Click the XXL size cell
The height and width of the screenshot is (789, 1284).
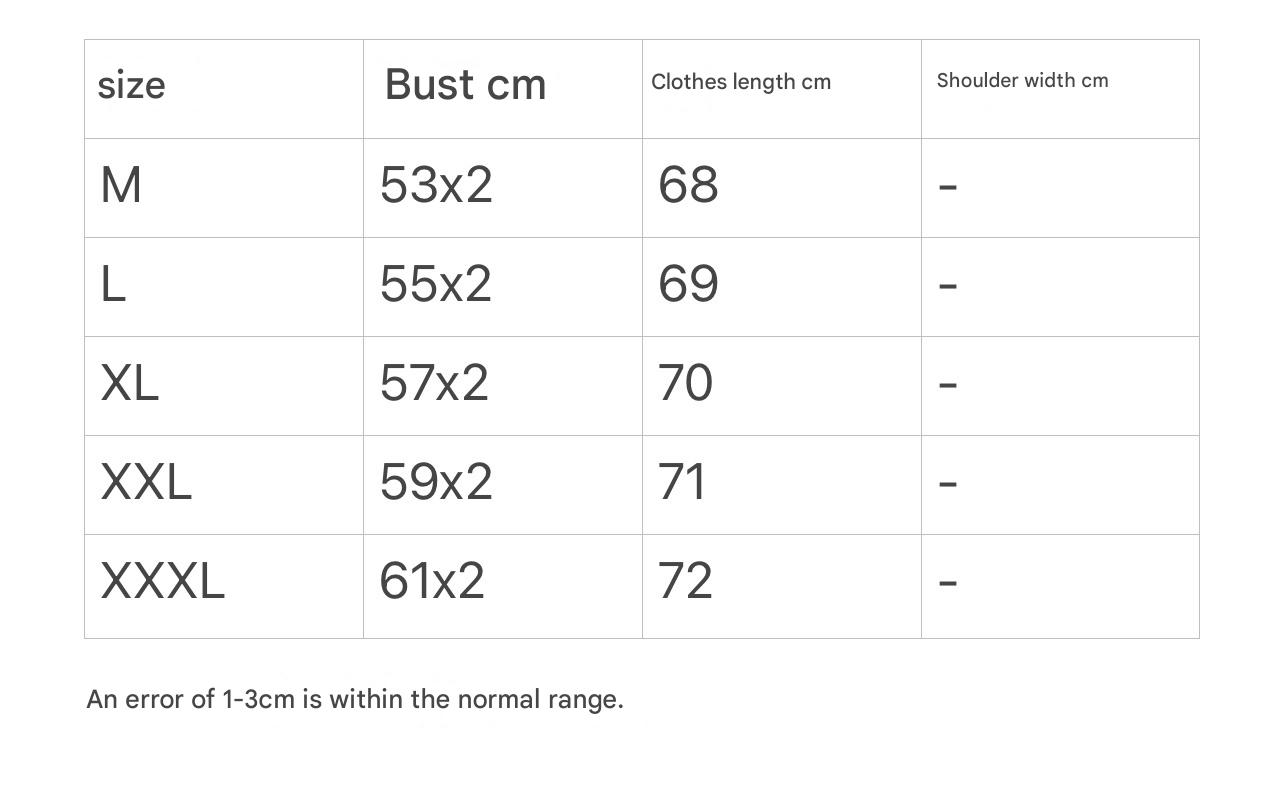(x=146, y=483)
